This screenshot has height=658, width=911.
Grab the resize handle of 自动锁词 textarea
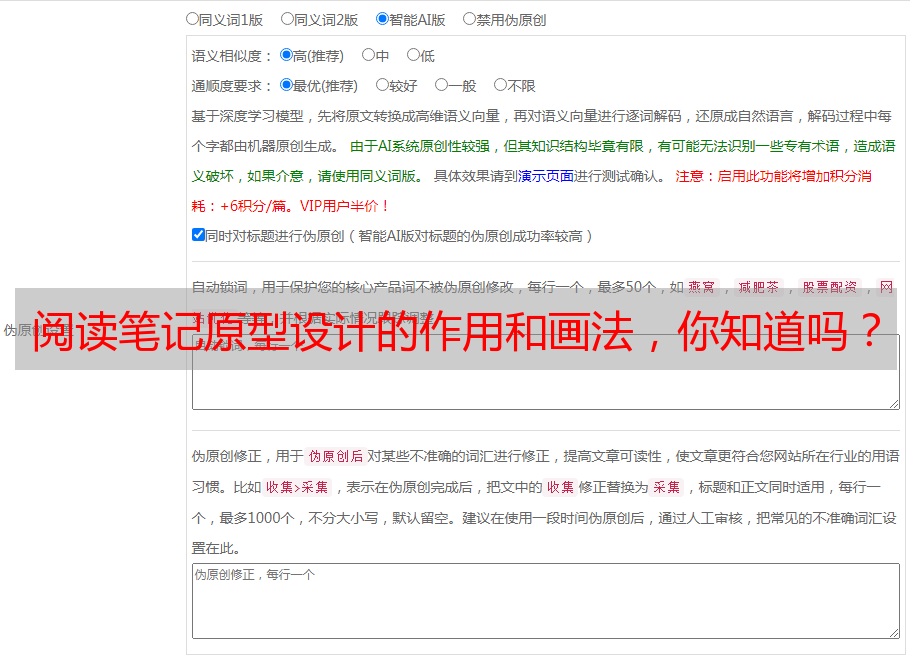tap(894, 404)
